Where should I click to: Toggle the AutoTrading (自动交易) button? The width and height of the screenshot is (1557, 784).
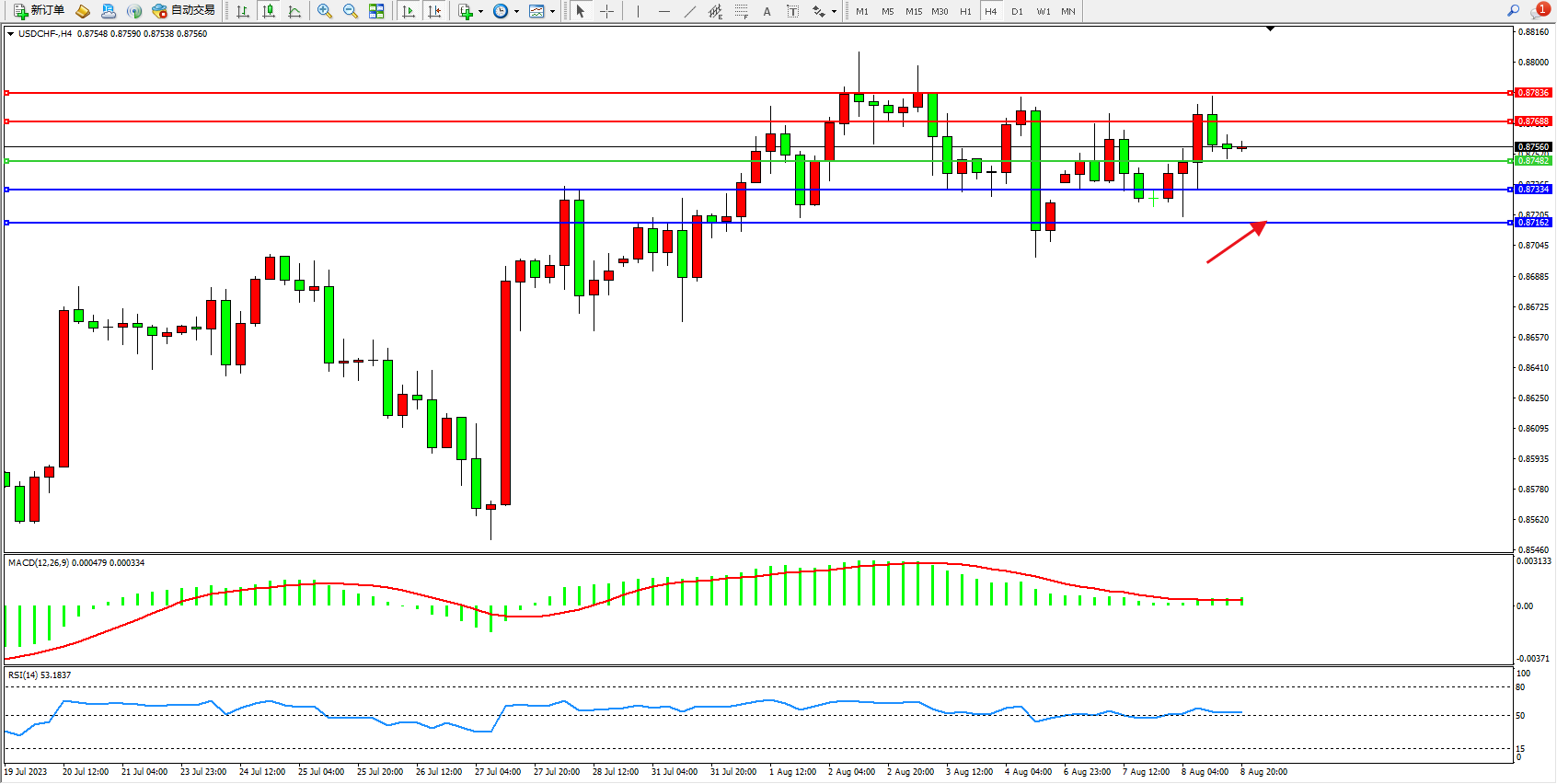pyautogui.click(x=183, y=11)
